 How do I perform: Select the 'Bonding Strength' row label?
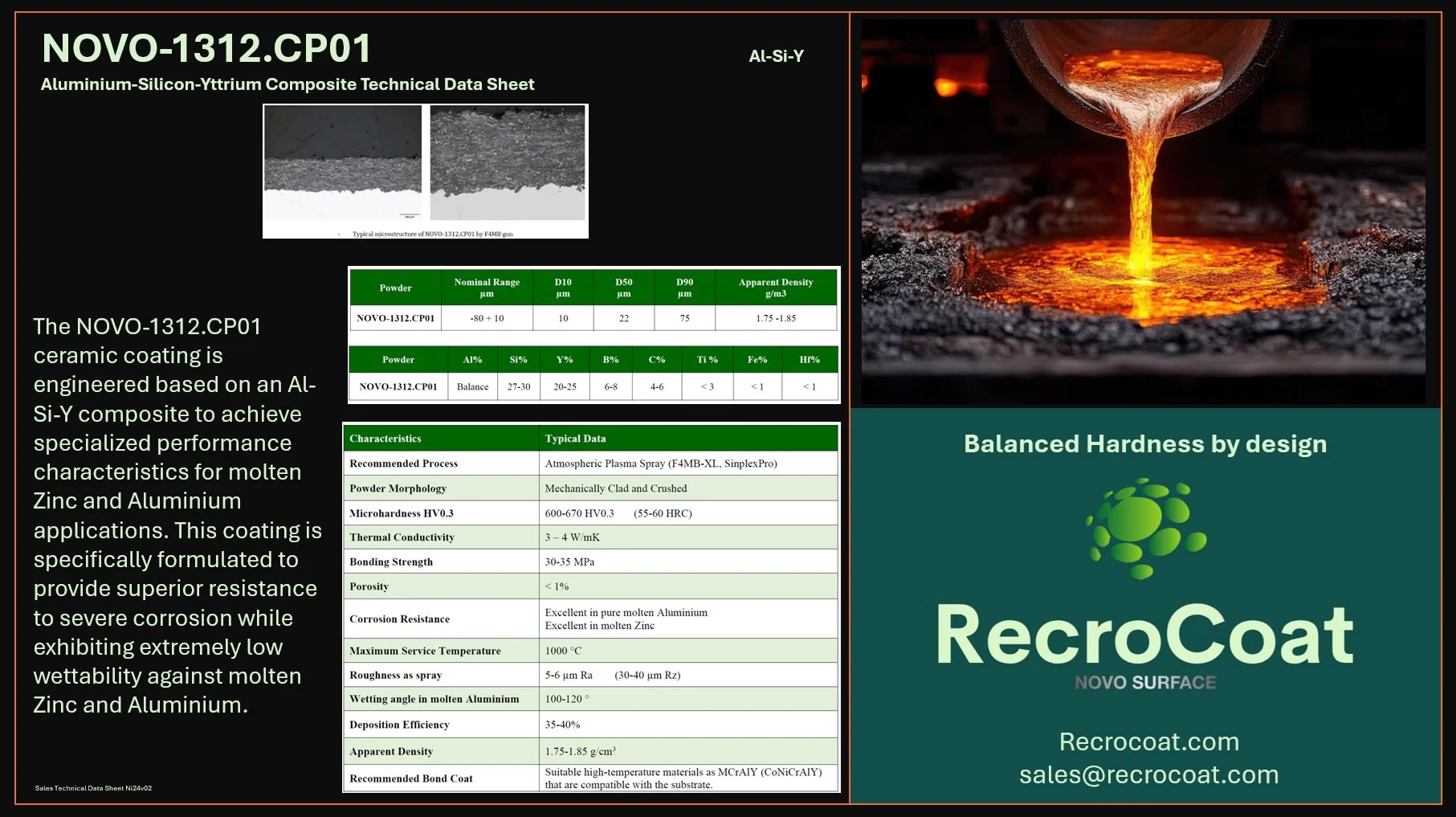[391, 562]
